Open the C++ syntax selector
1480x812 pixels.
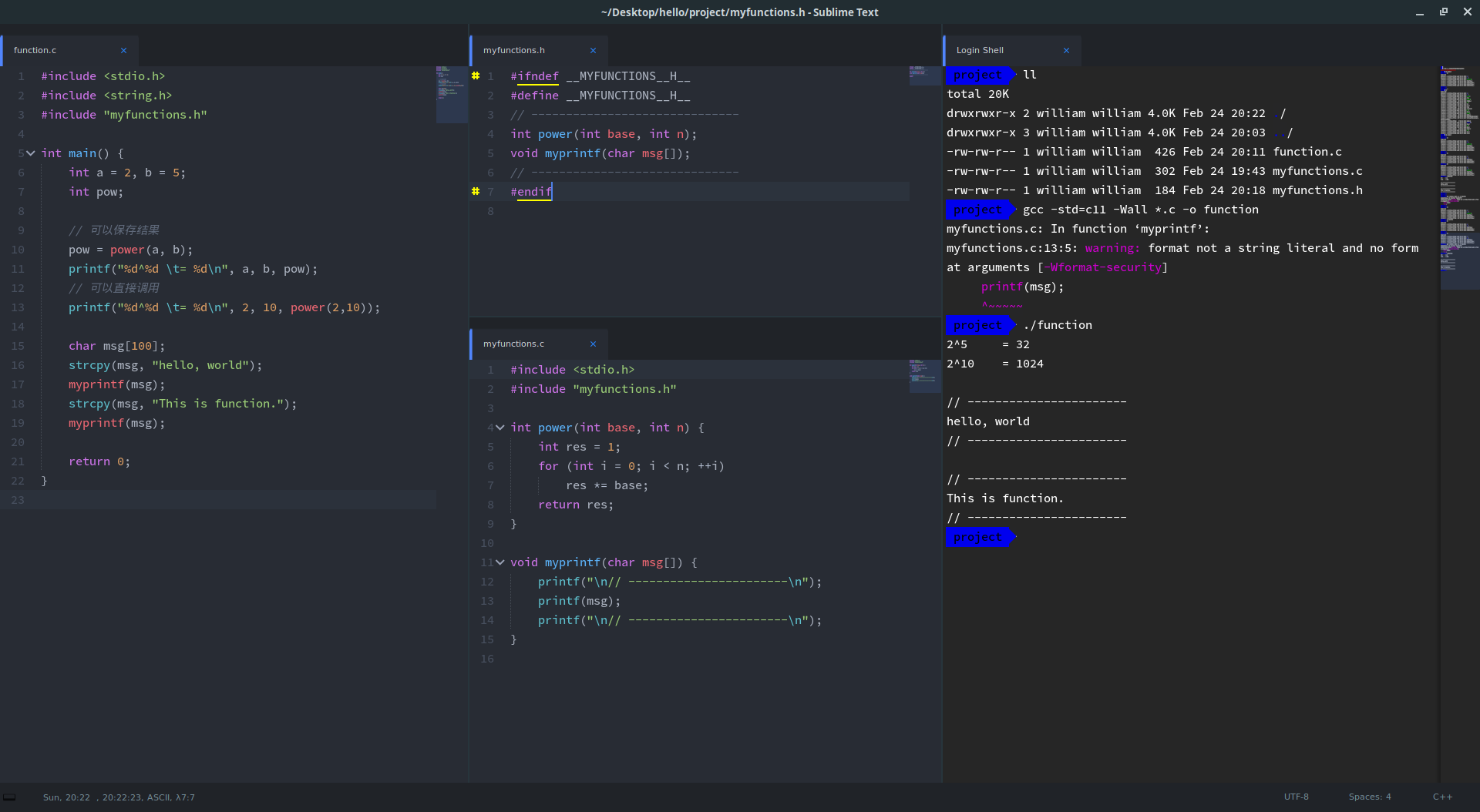[1442, 797]
